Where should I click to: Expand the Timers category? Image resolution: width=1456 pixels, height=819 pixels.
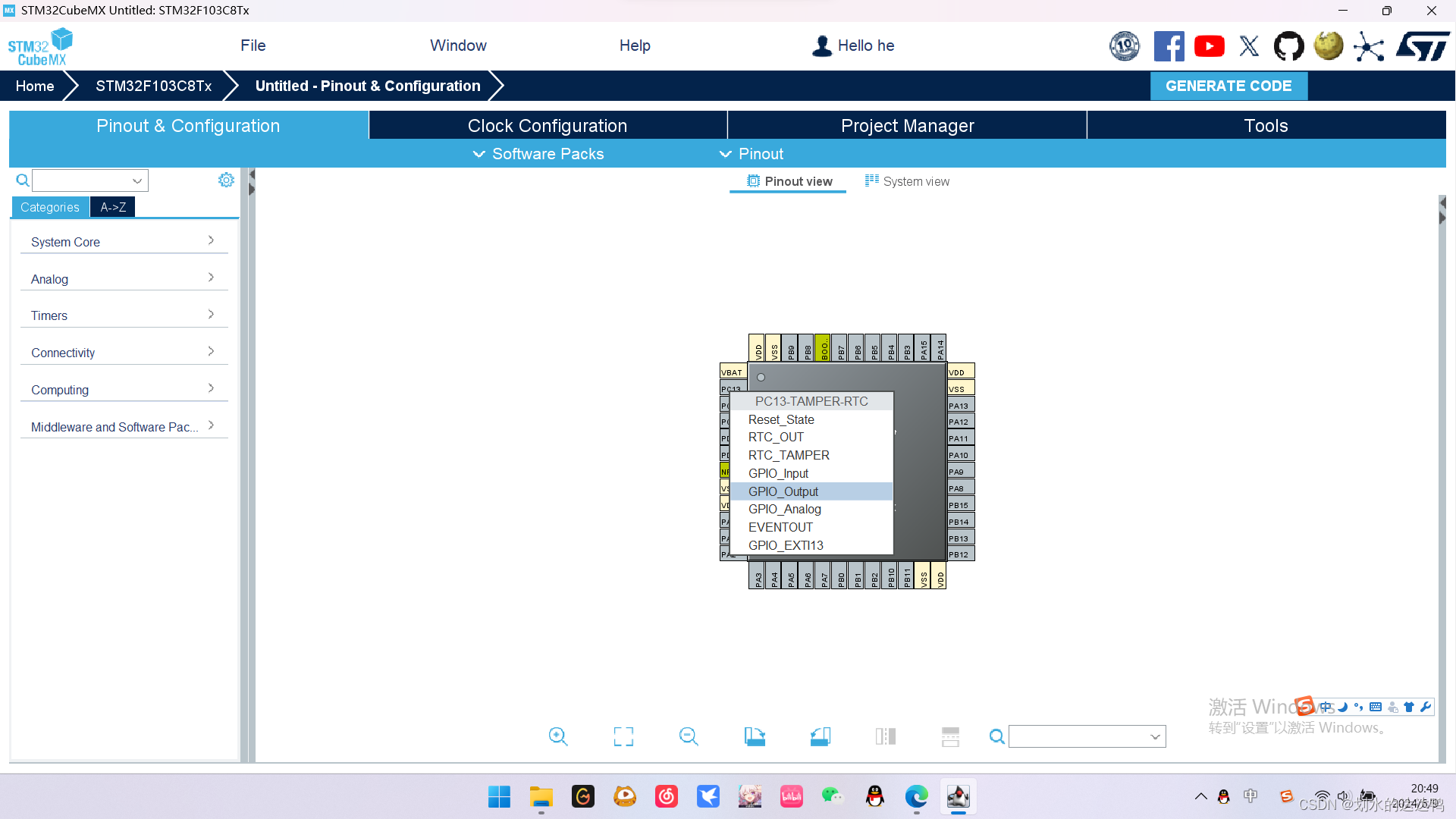point(124,315)
